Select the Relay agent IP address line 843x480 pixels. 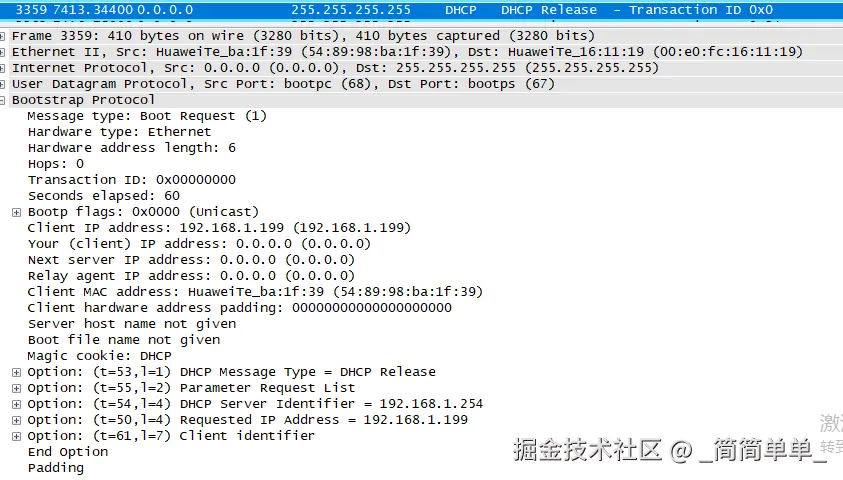[191, 276]
